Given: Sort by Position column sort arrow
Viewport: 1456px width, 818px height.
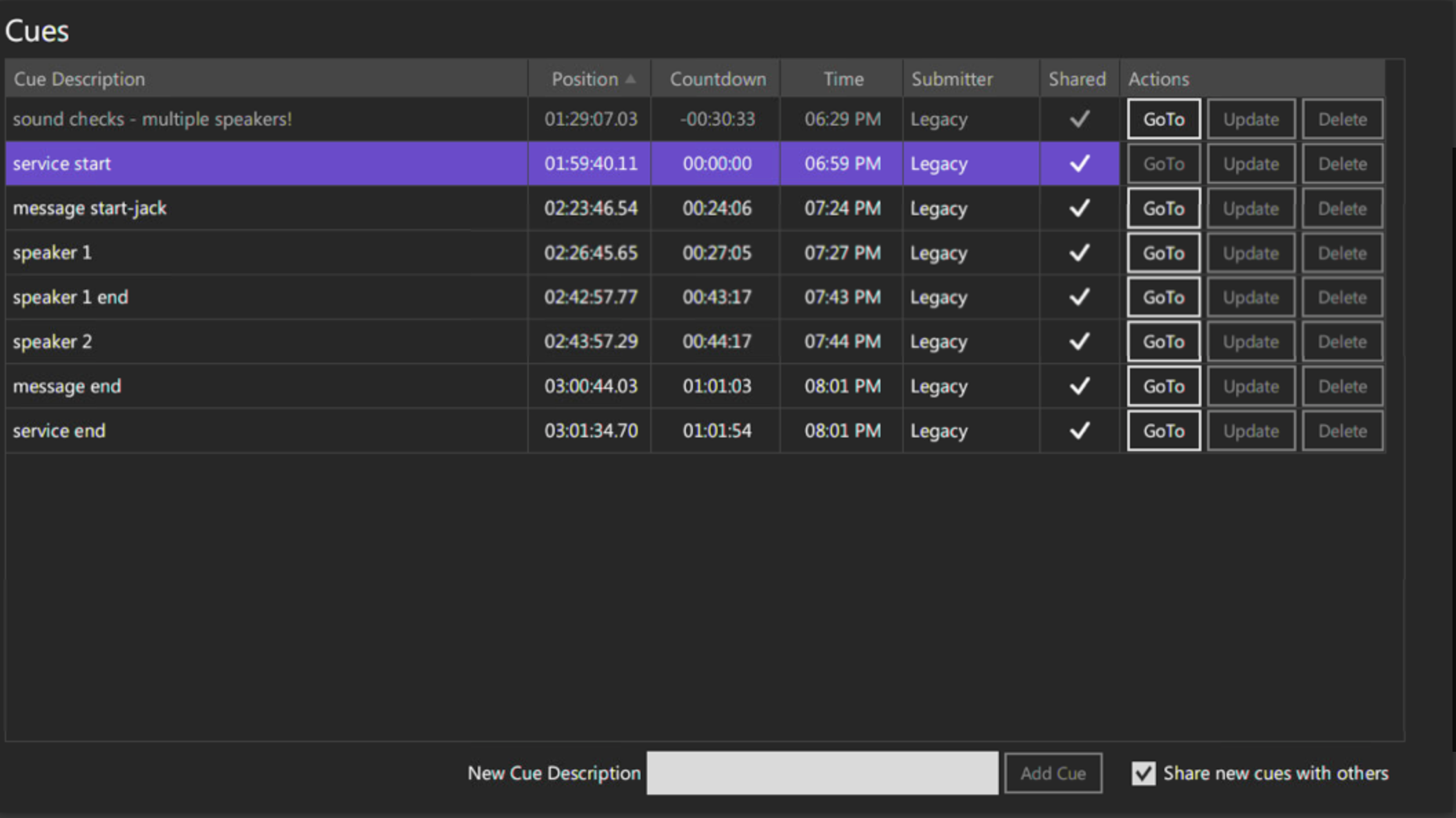Looking at the screenshot, I should (630, 79).
